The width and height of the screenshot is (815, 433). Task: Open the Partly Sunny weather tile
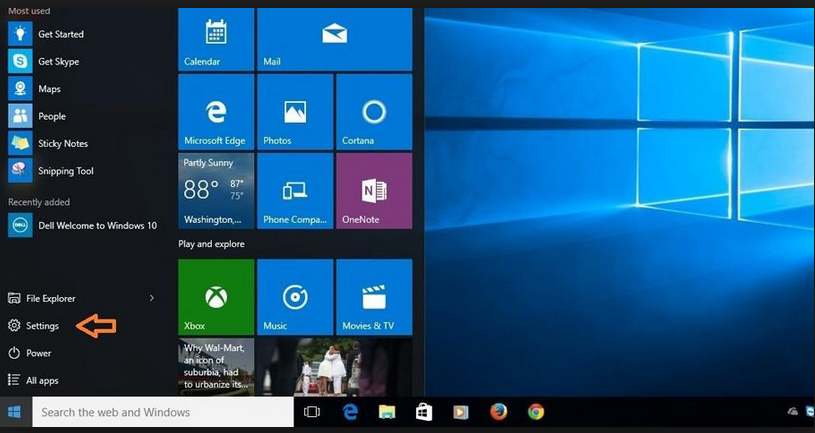216,191
